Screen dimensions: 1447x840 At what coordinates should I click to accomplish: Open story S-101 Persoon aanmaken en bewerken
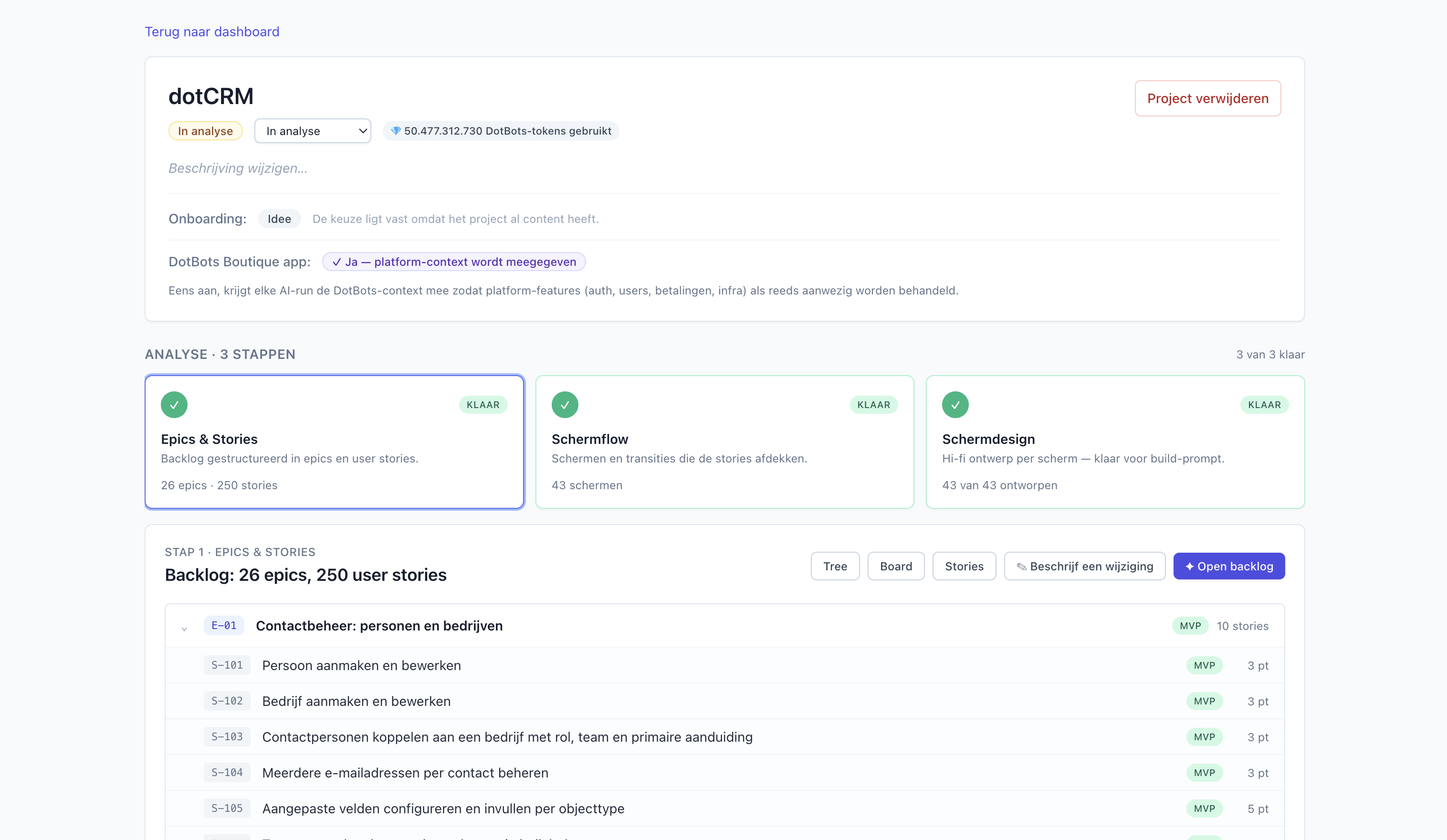pos(724,665)
